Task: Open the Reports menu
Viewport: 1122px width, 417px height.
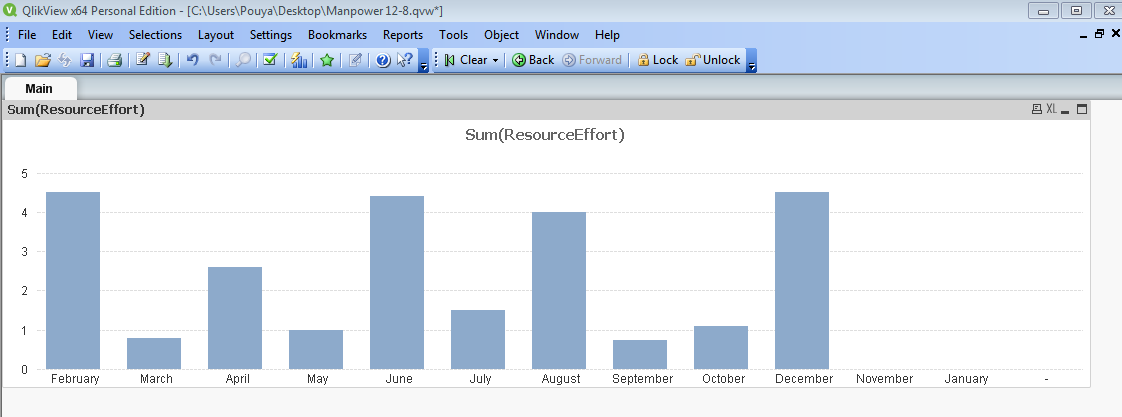Action: [x=403, y=35]
